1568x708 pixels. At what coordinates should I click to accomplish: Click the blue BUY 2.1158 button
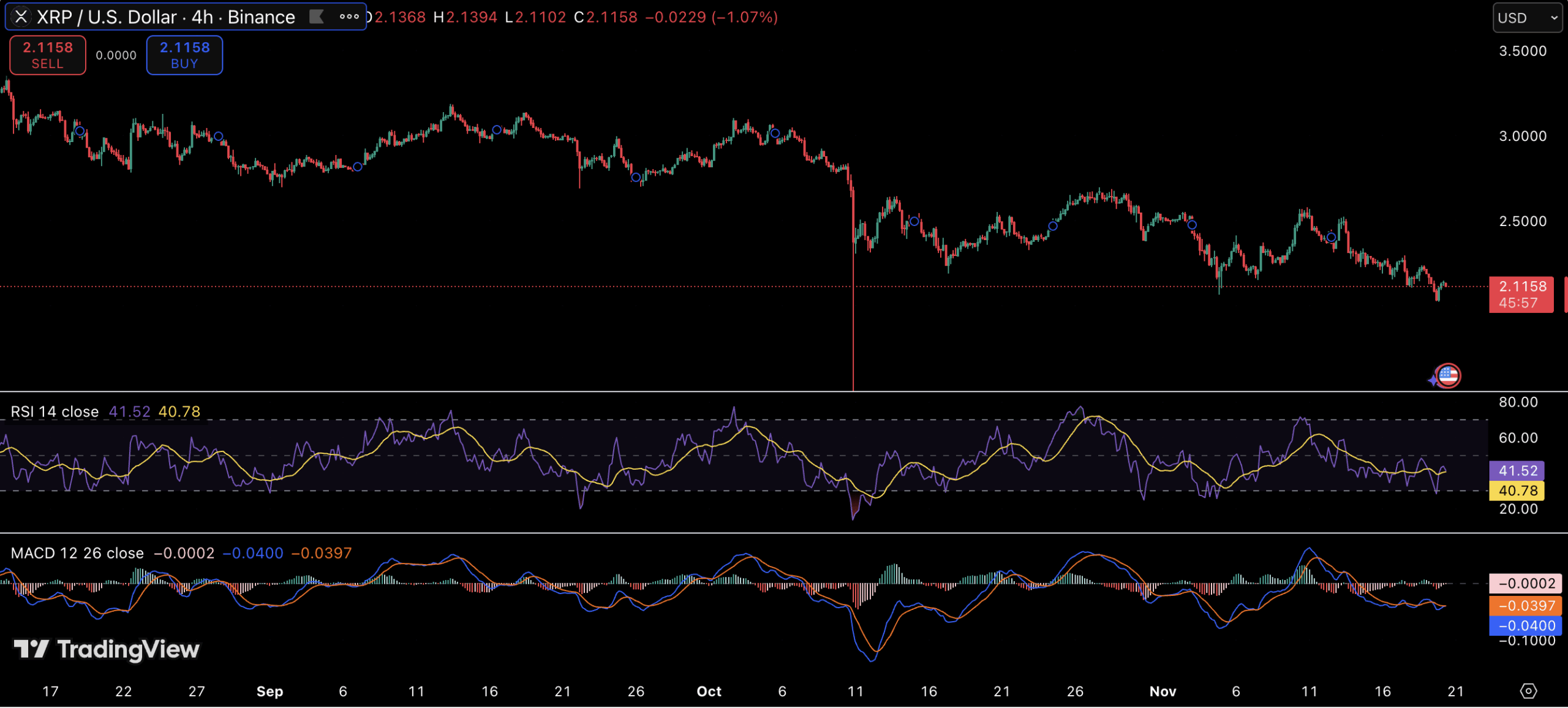tap(184, 55)
